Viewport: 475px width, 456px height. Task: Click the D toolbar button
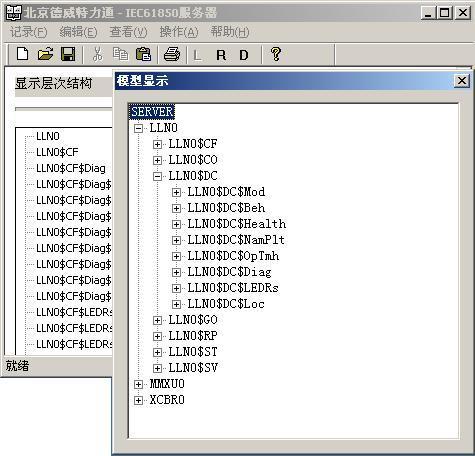(x=244, y=55)
